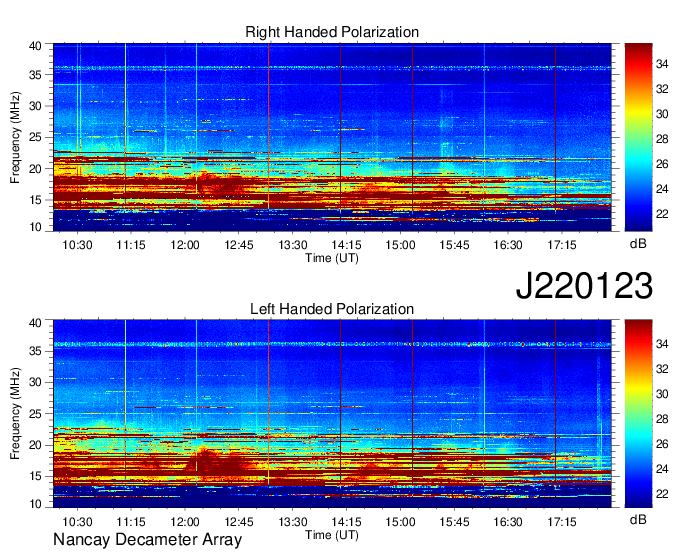Screen dimensions: 680x552
Task: Click the 22 dB label on Right Handed colorbar
Action: click(662, 214)
